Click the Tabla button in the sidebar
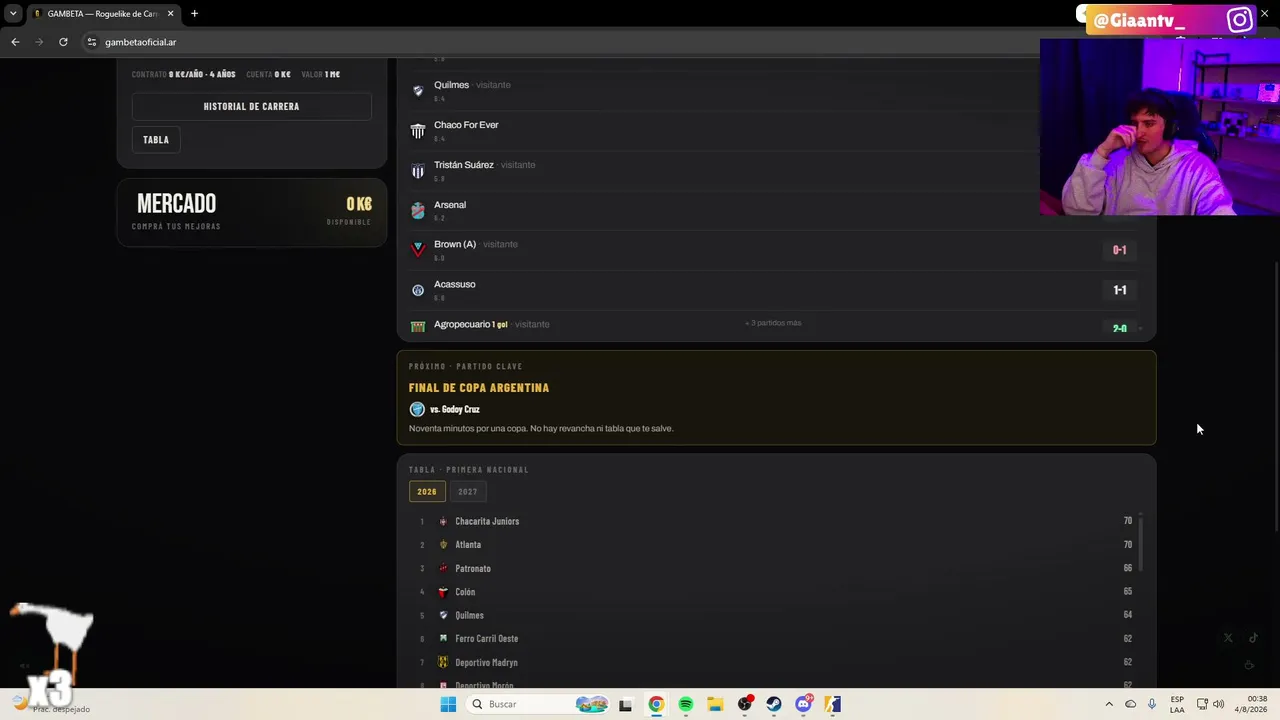The width and height of the screenshot is (1280, 720). pyautogui.click(x=156, y=140)
